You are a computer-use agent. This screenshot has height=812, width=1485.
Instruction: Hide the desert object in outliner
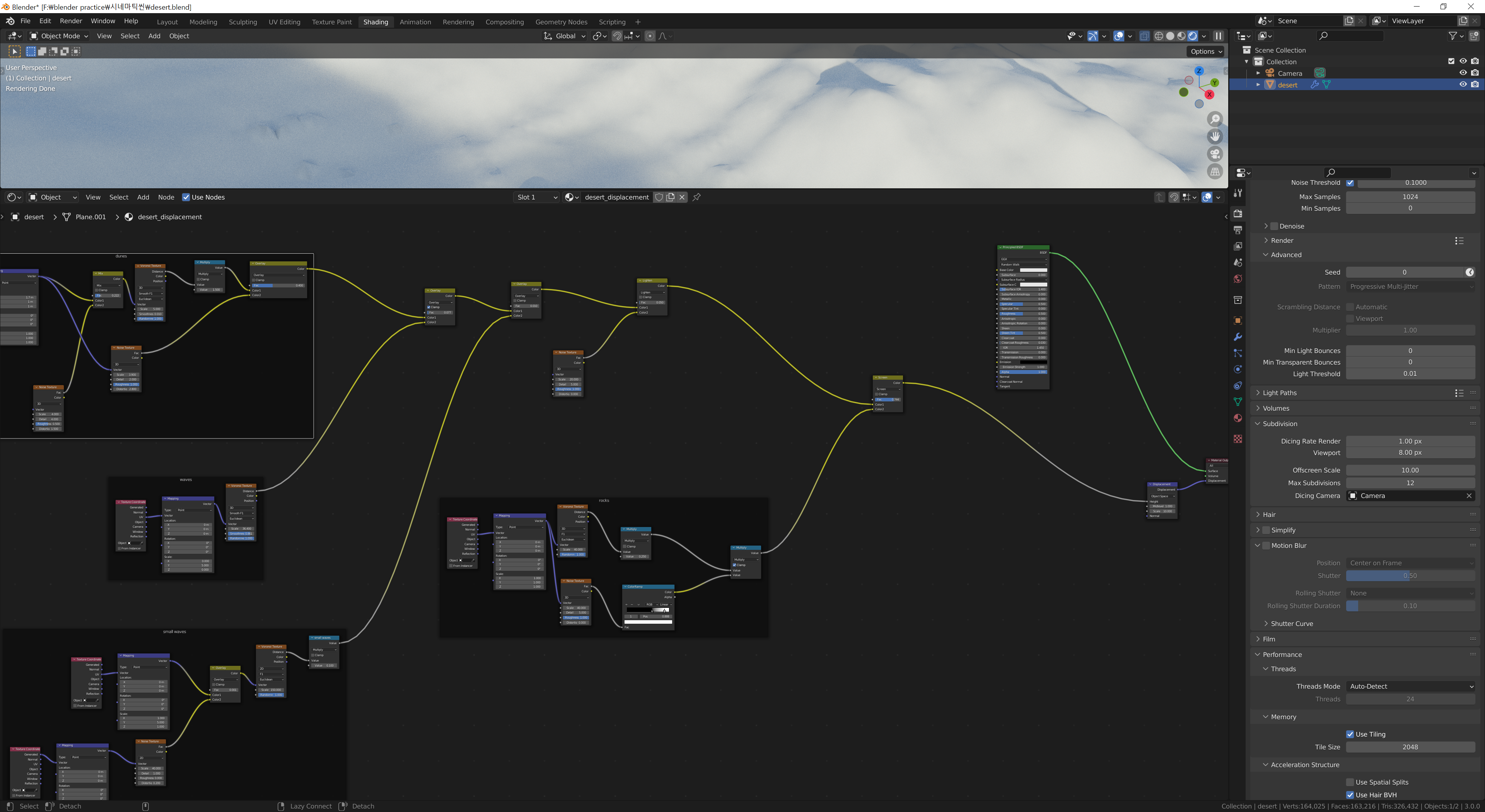click(x=1463, y=85)
